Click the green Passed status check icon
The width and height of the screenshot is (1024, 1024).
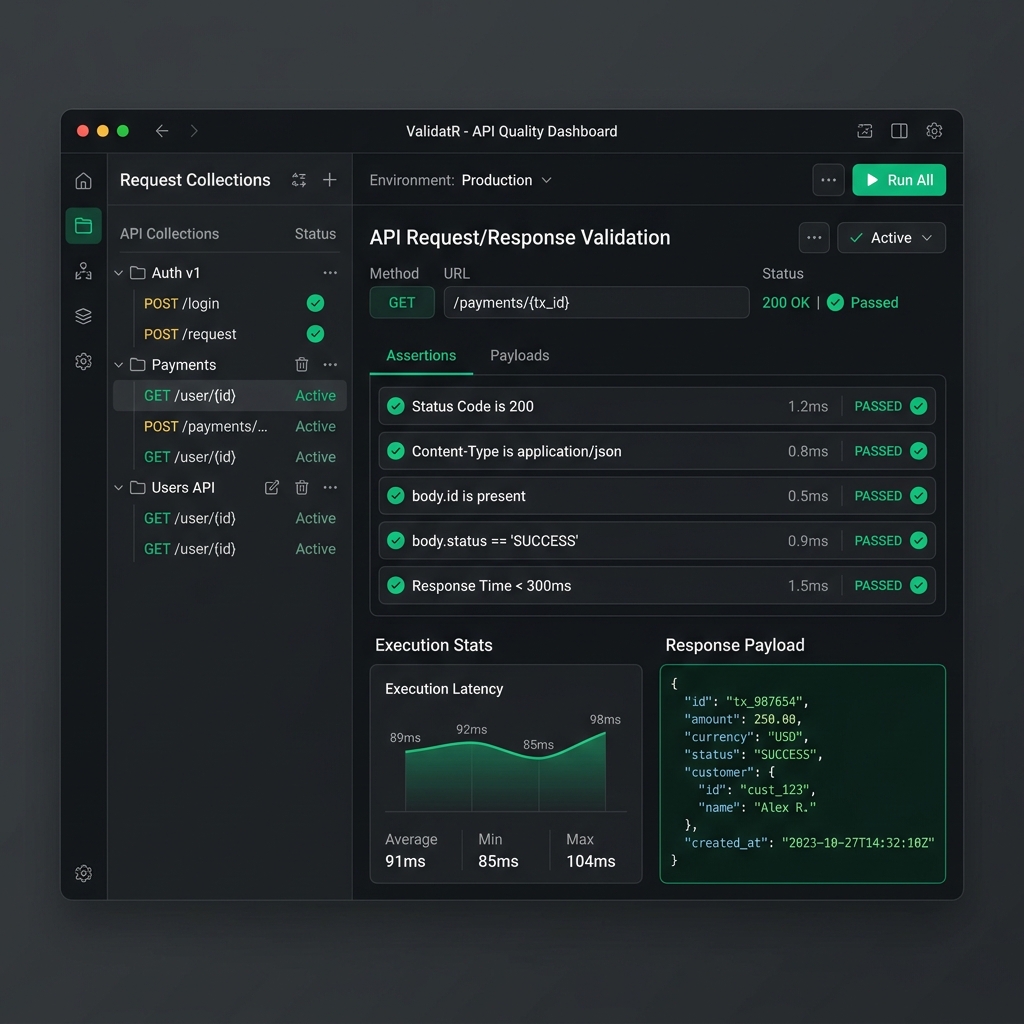pyautogui.click(x=835, y=302)
